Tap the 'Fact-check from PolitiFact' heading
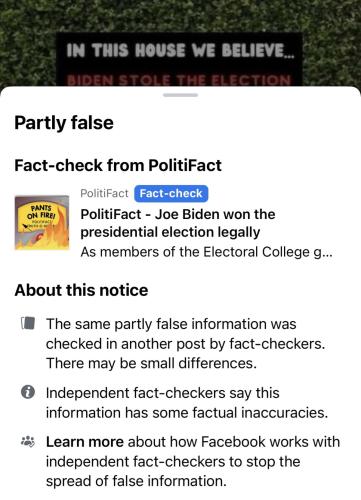361x500 pixels. (118, 165)
